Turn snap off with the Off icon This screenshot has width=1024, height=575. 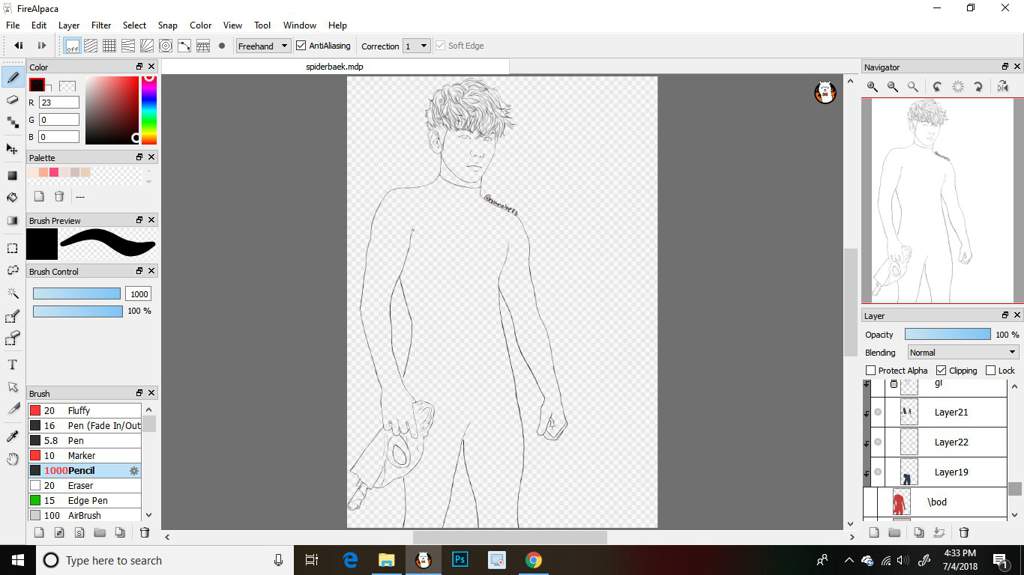(72, 46)
